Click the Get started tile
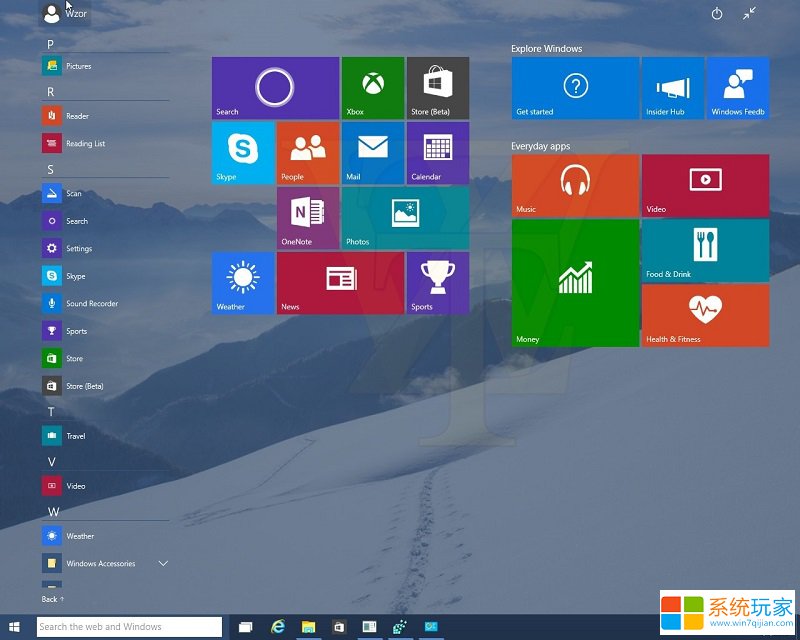The width and height of the screenshot is (800, 640). (x=576, y=88)
